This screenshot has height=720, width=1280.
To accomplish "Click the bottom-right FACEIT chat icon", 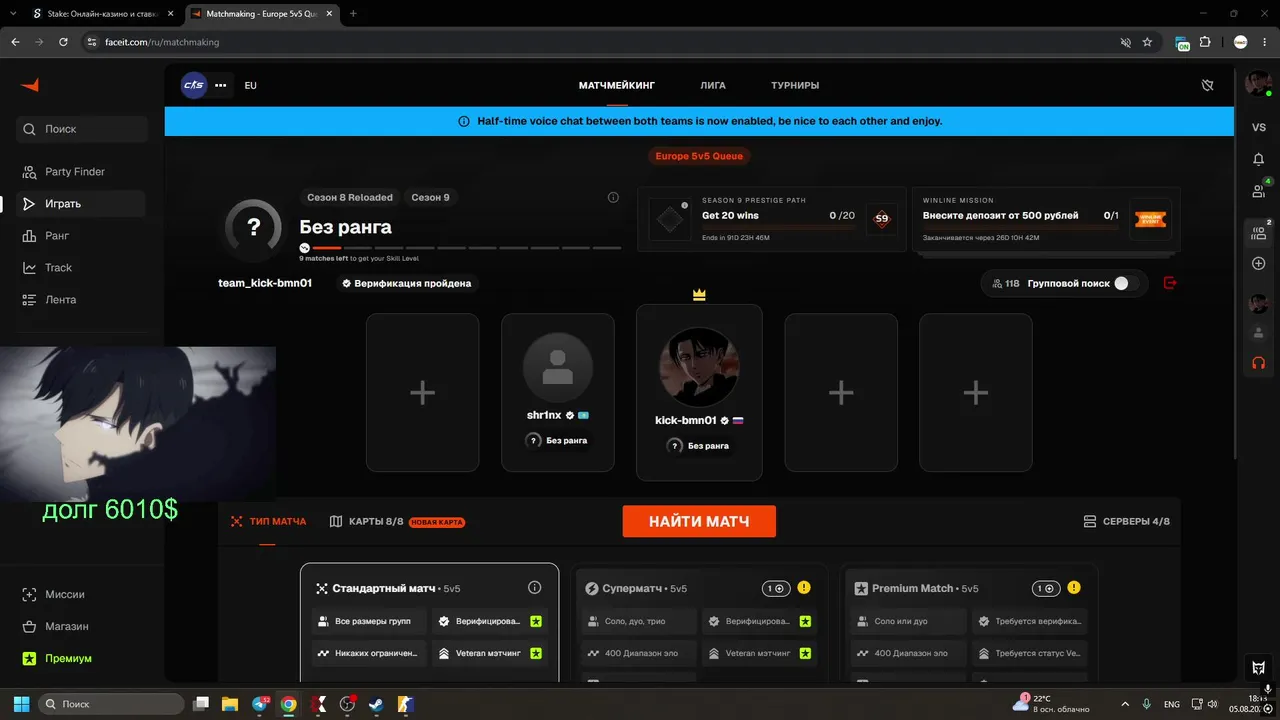I will 1259,667.
